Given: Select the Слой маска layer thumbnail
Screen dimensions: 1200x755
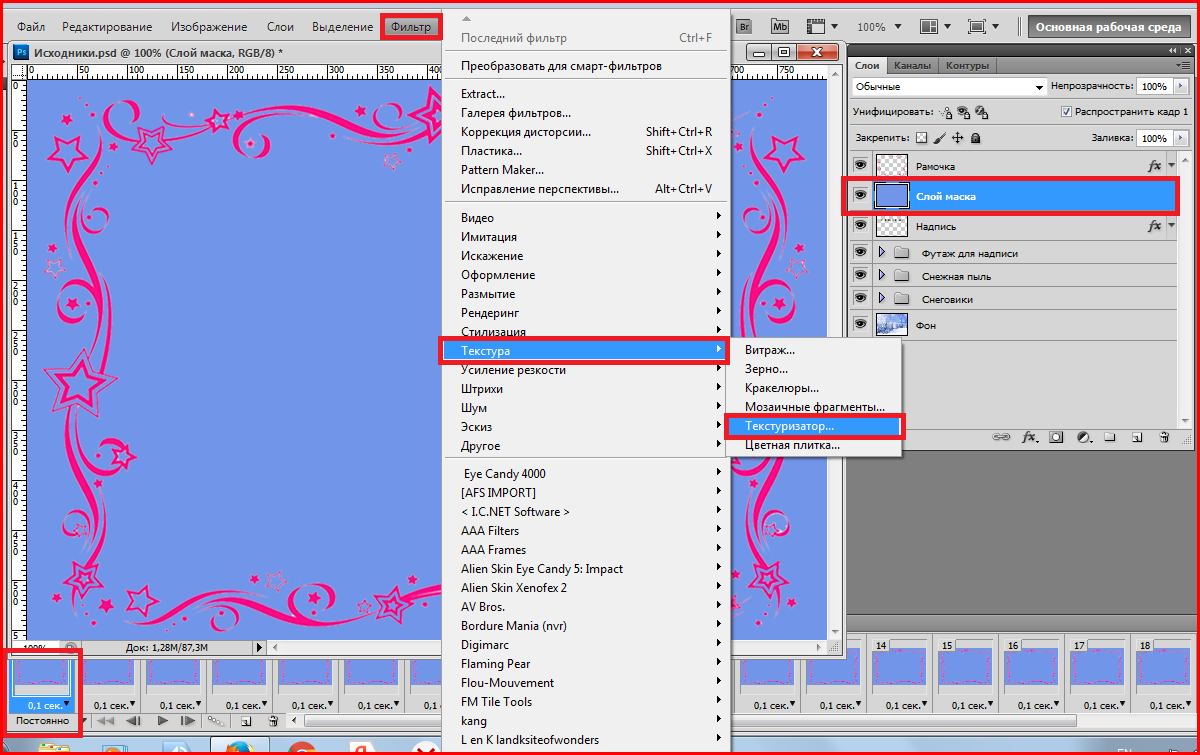Looking at the screenshot, I should click(892, 196).
